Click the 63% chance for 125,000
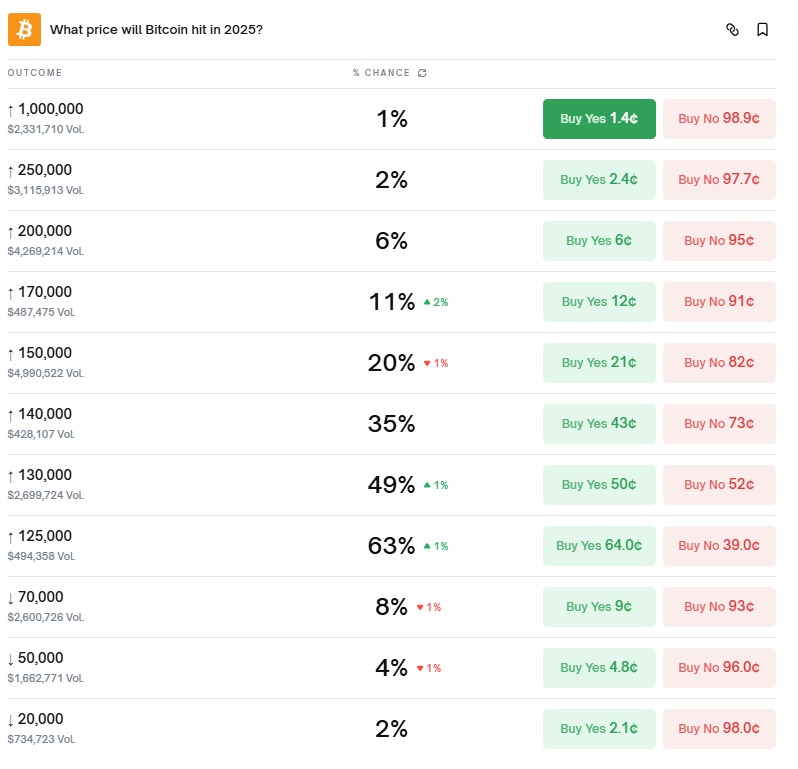The width and height of the screenshot is (798, 769). pyautogui.click(x=391, y=546)
